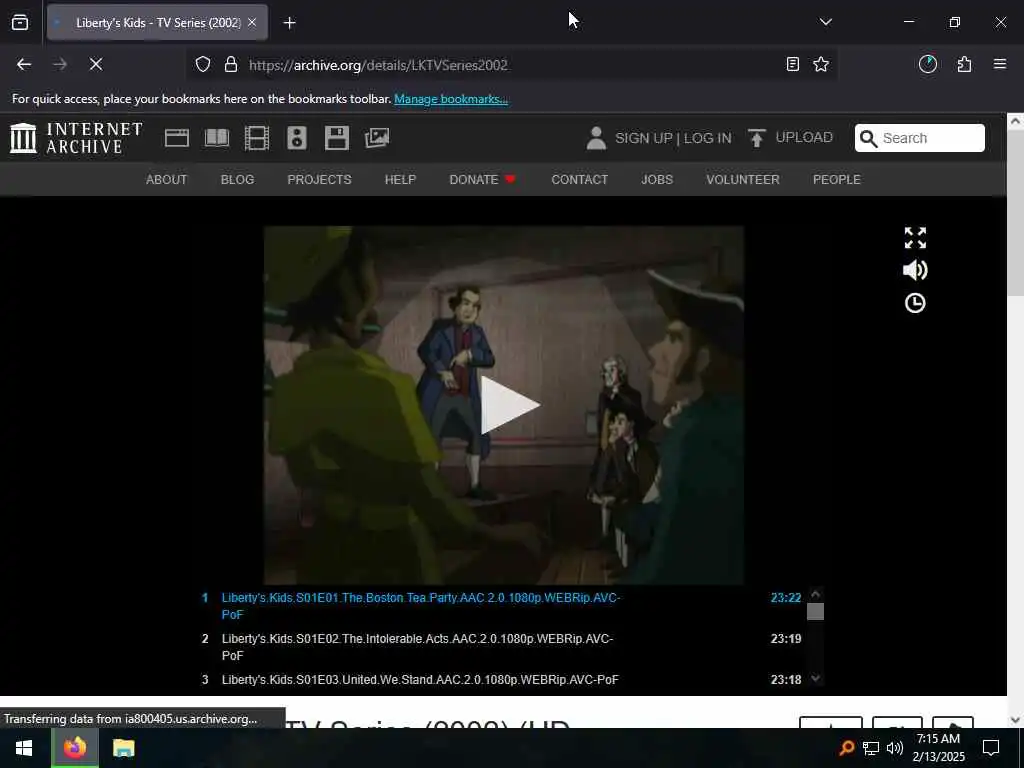Click the site security padlock icon
Image resolution: width=1024 pixels, height=768 pixels.
[x=231, y=64]
